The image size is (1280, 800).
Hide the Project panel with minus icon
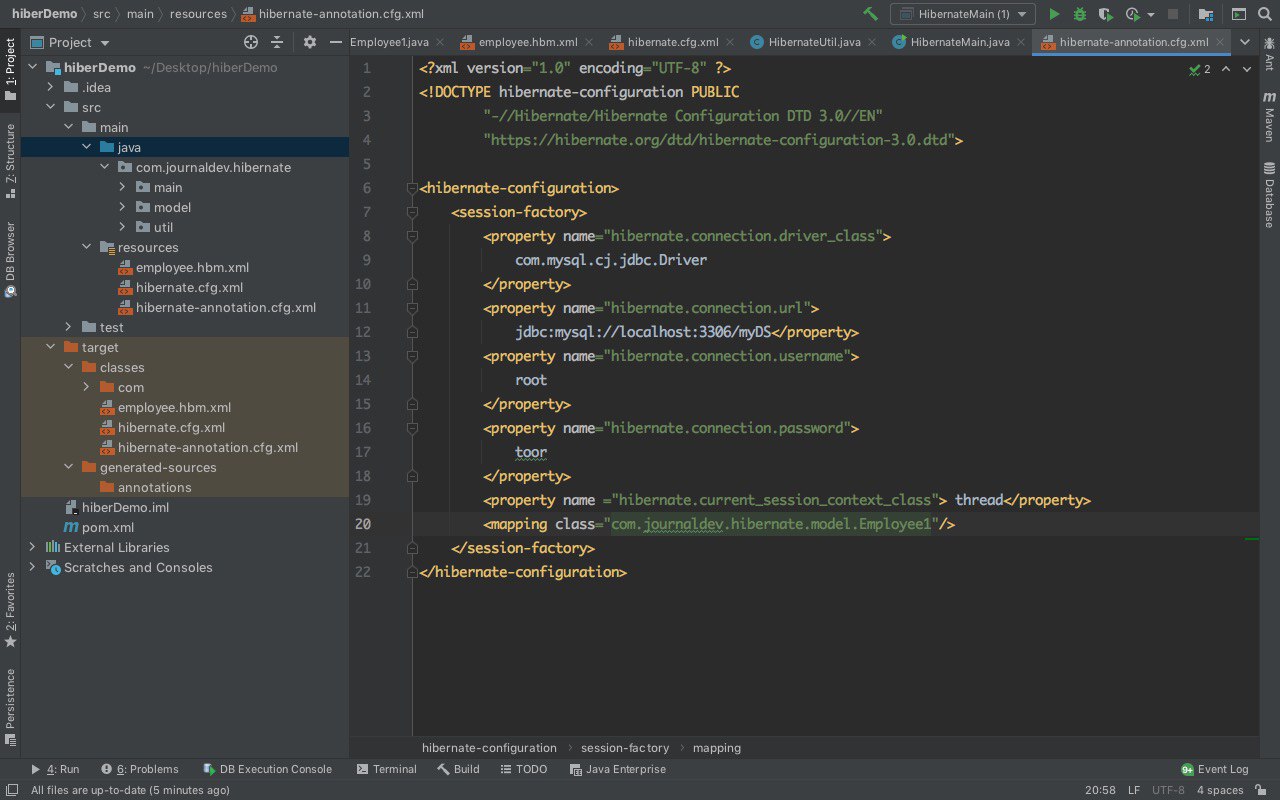pyautogui.click(x=335, y=42)
